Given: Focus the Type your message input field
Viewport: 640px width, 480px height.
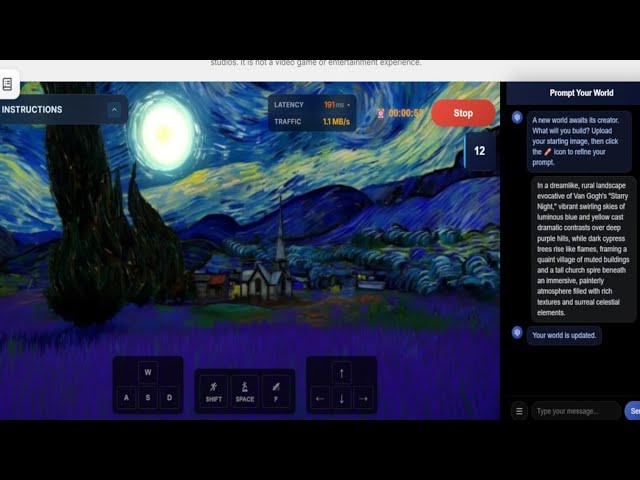Looking at the screenshot, I should click(x=576, y=411).
